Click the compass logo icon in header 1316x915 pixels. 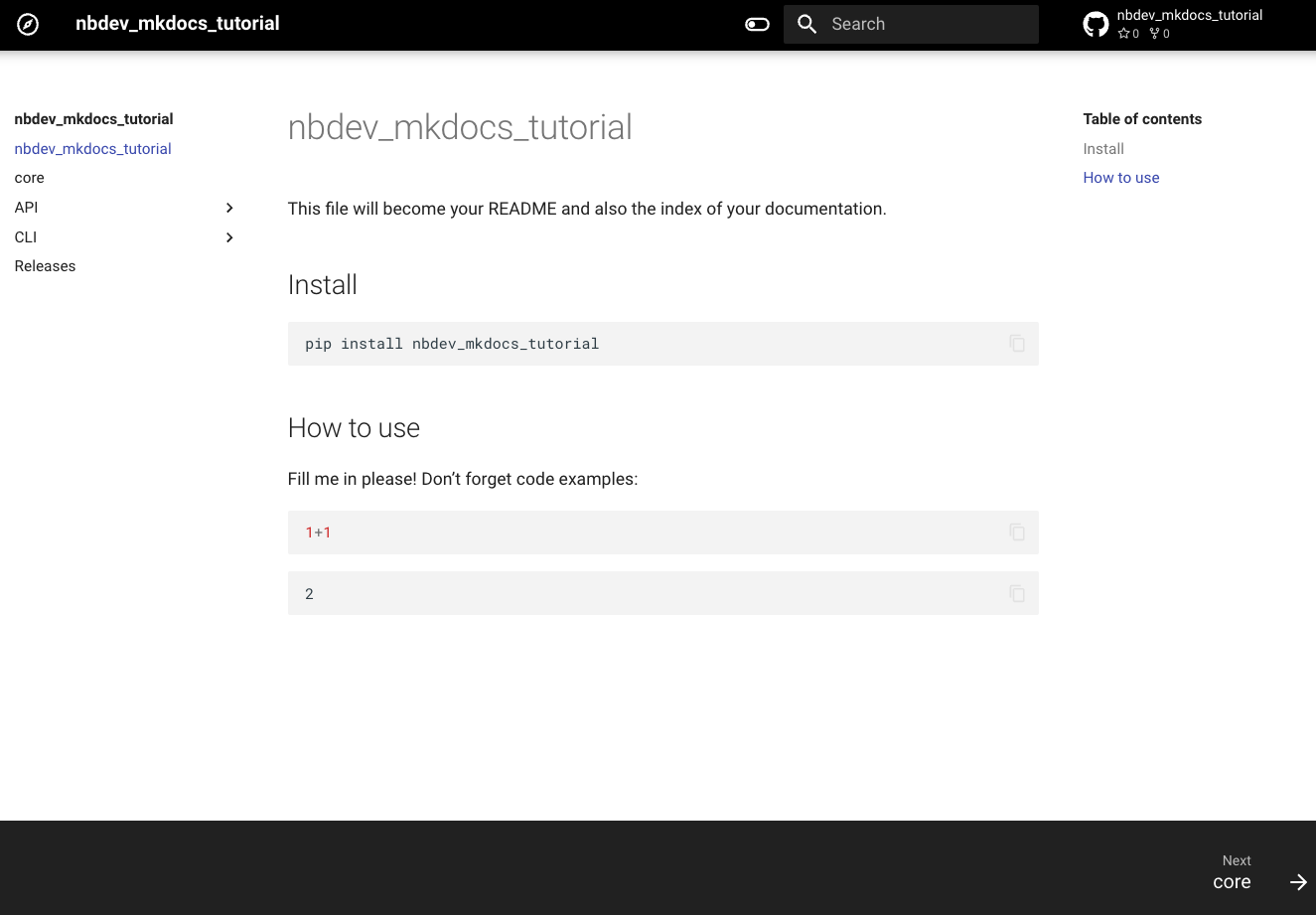28,24
